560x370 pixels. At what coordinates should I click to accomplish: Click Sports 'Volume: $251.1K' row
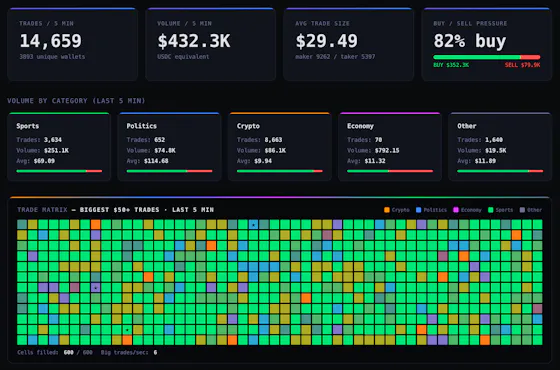point(42,150)
